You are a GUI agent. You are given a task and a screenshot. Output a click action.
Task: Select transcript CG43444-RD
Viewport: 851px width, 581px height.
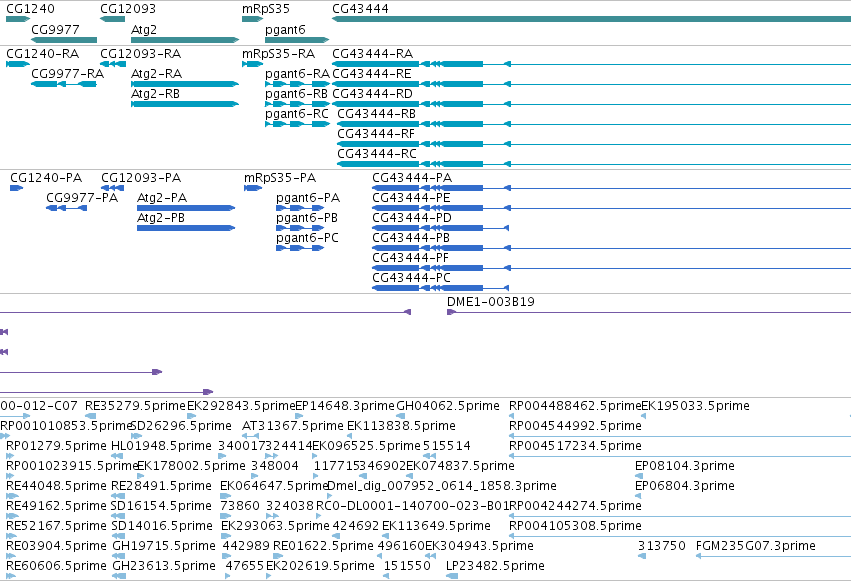[x=372, y=93]
